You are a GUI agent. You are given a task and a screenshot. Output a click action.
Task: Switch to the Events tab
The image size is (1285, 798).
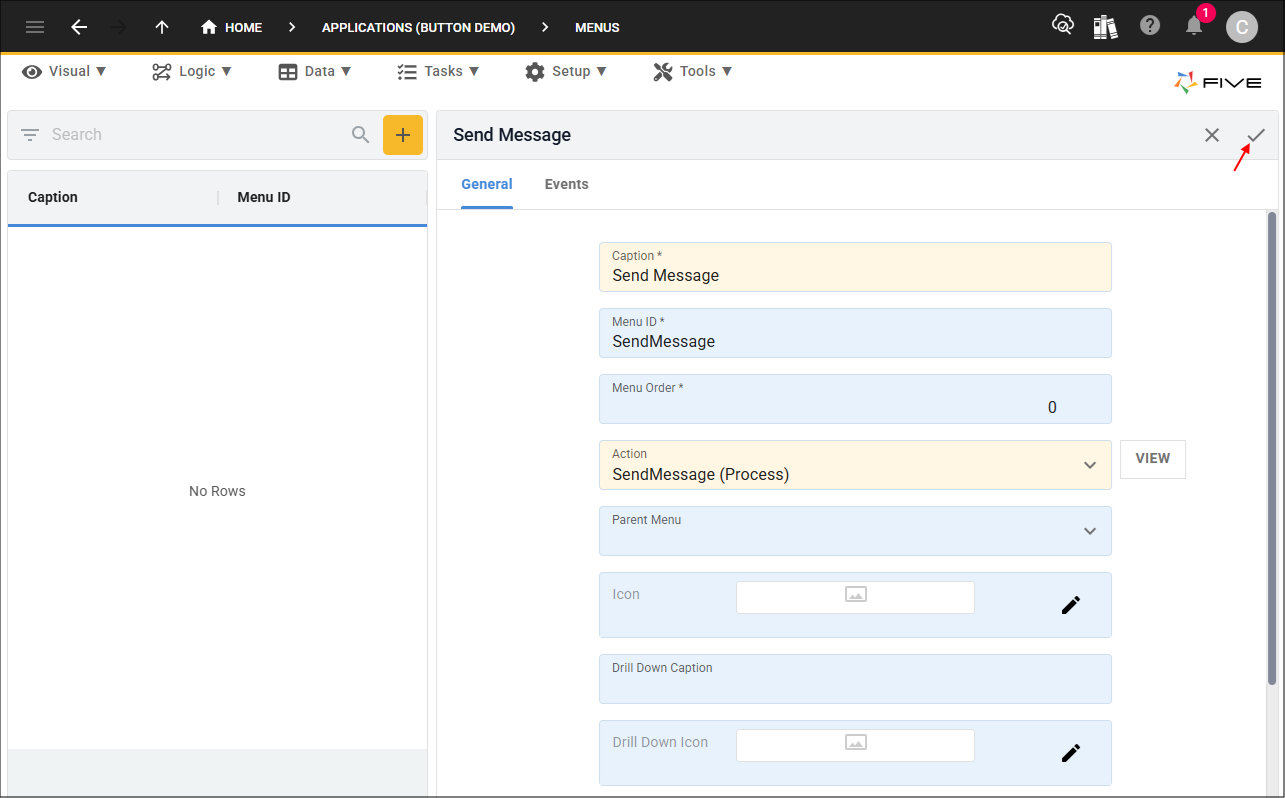point(567,184)
